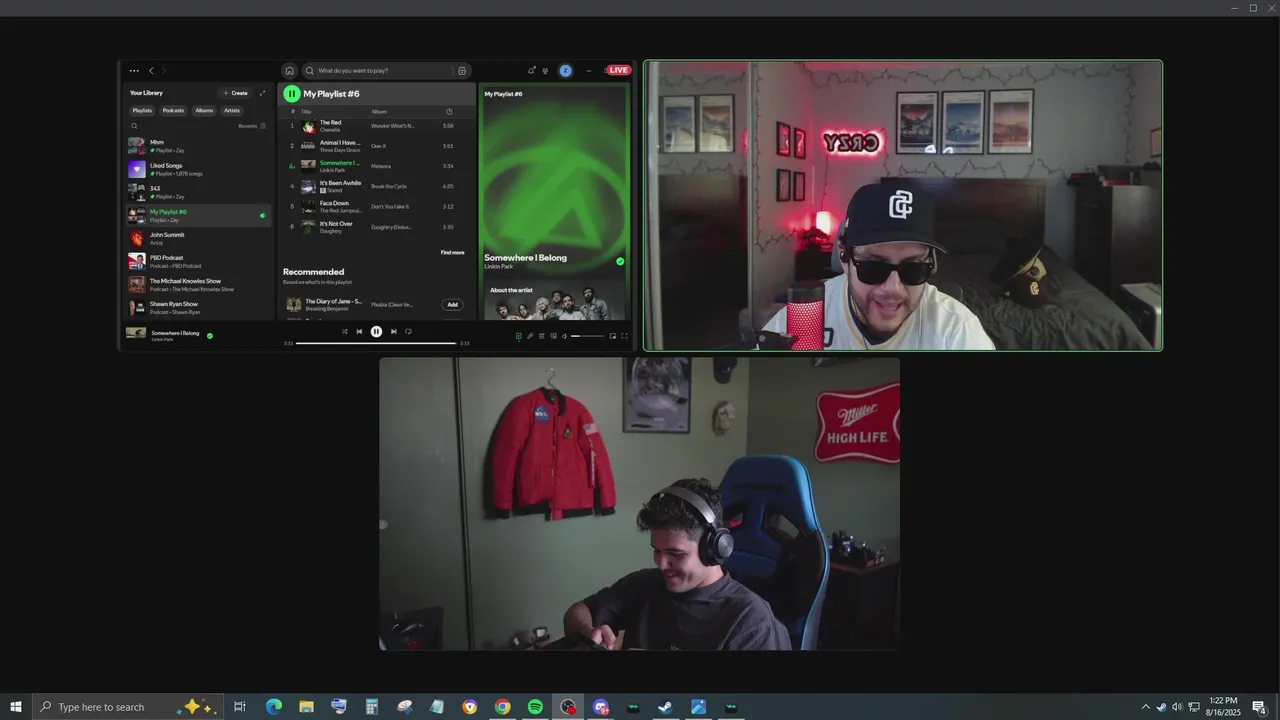Toggle the saved checkmark in bottom player bar

(209, 336)
